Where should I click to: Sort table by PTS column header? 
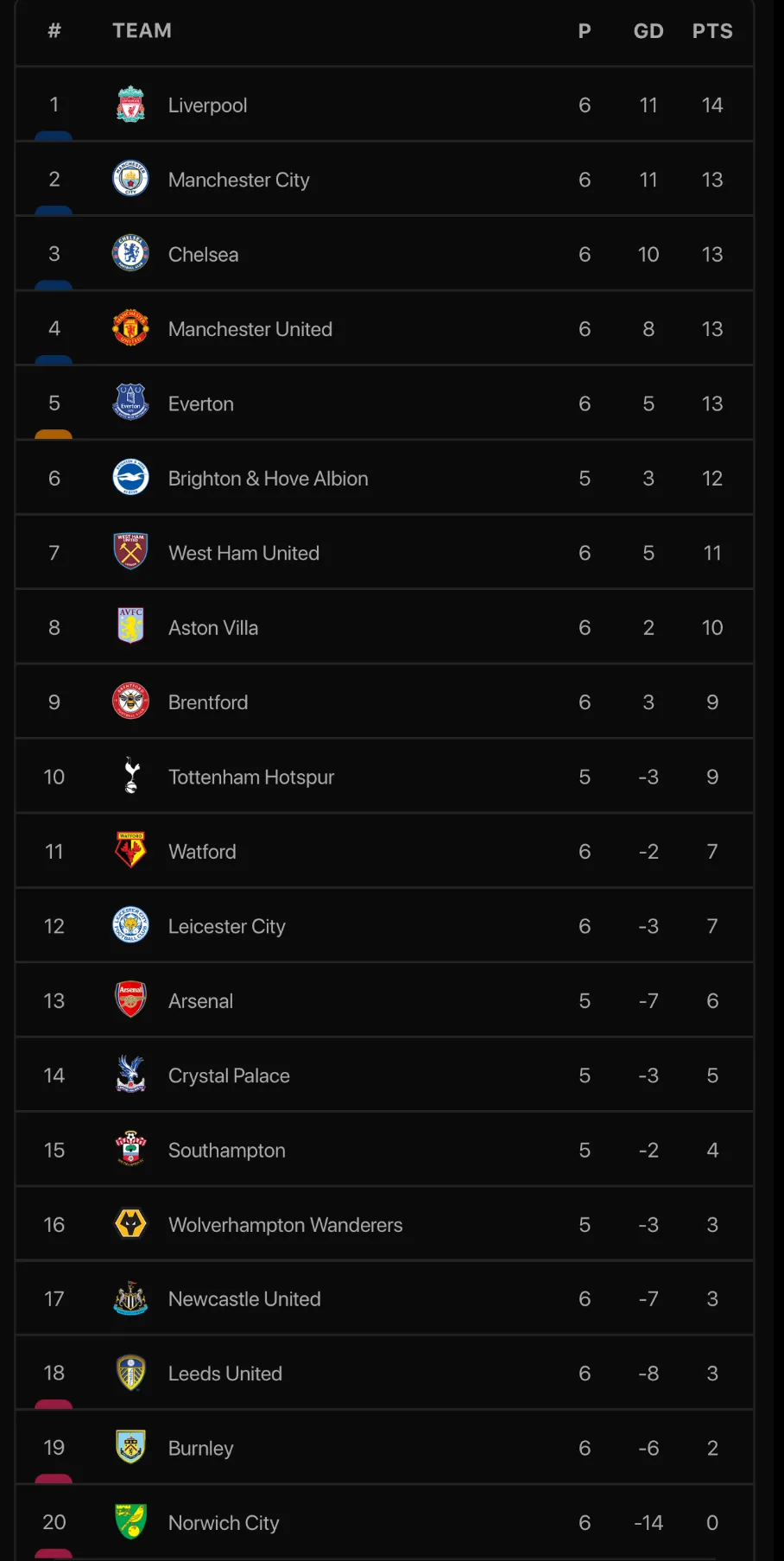[712, 31]
